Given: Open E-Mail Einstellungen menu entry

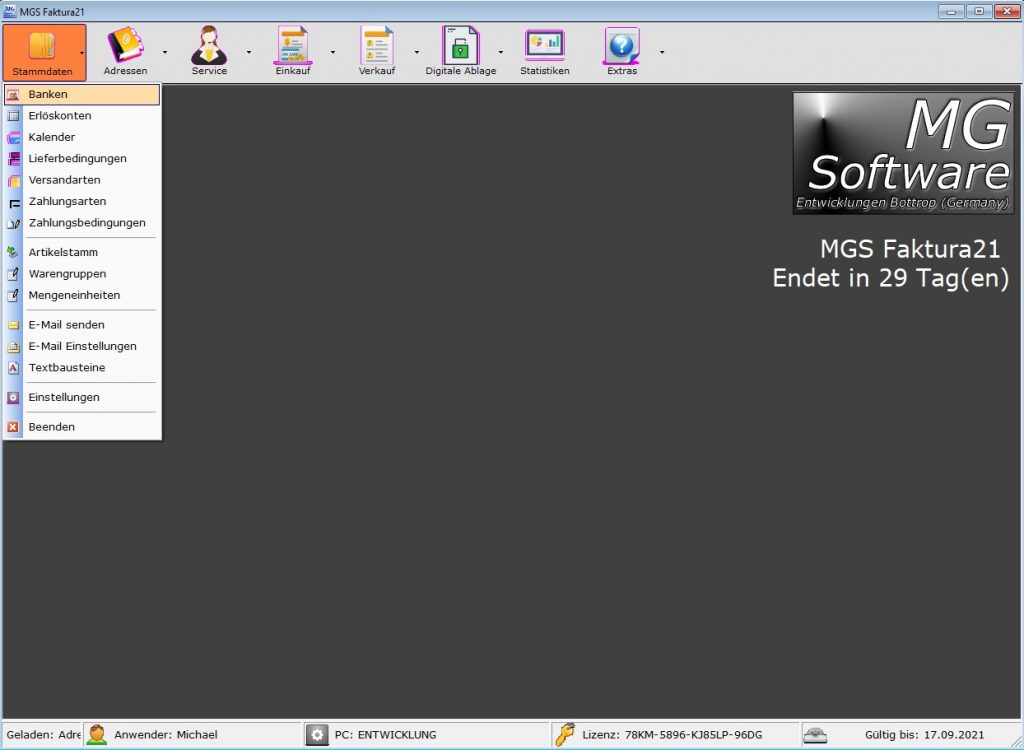Looking at the screenshot, I should click(x=82, y=346).
